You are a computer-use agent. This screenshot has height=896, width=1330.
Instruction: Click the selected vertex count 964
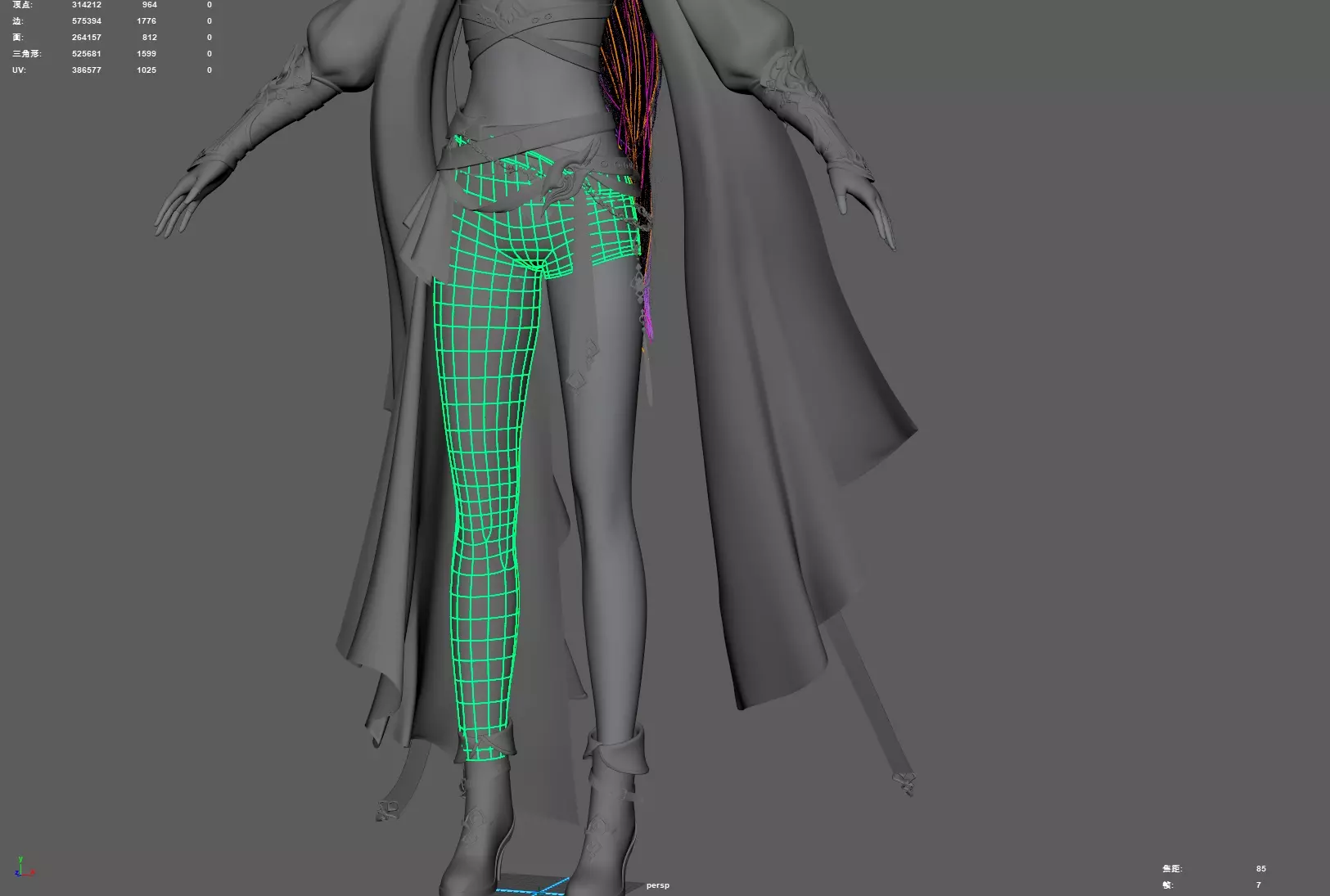pyautogui.click(x=150, y=5)
